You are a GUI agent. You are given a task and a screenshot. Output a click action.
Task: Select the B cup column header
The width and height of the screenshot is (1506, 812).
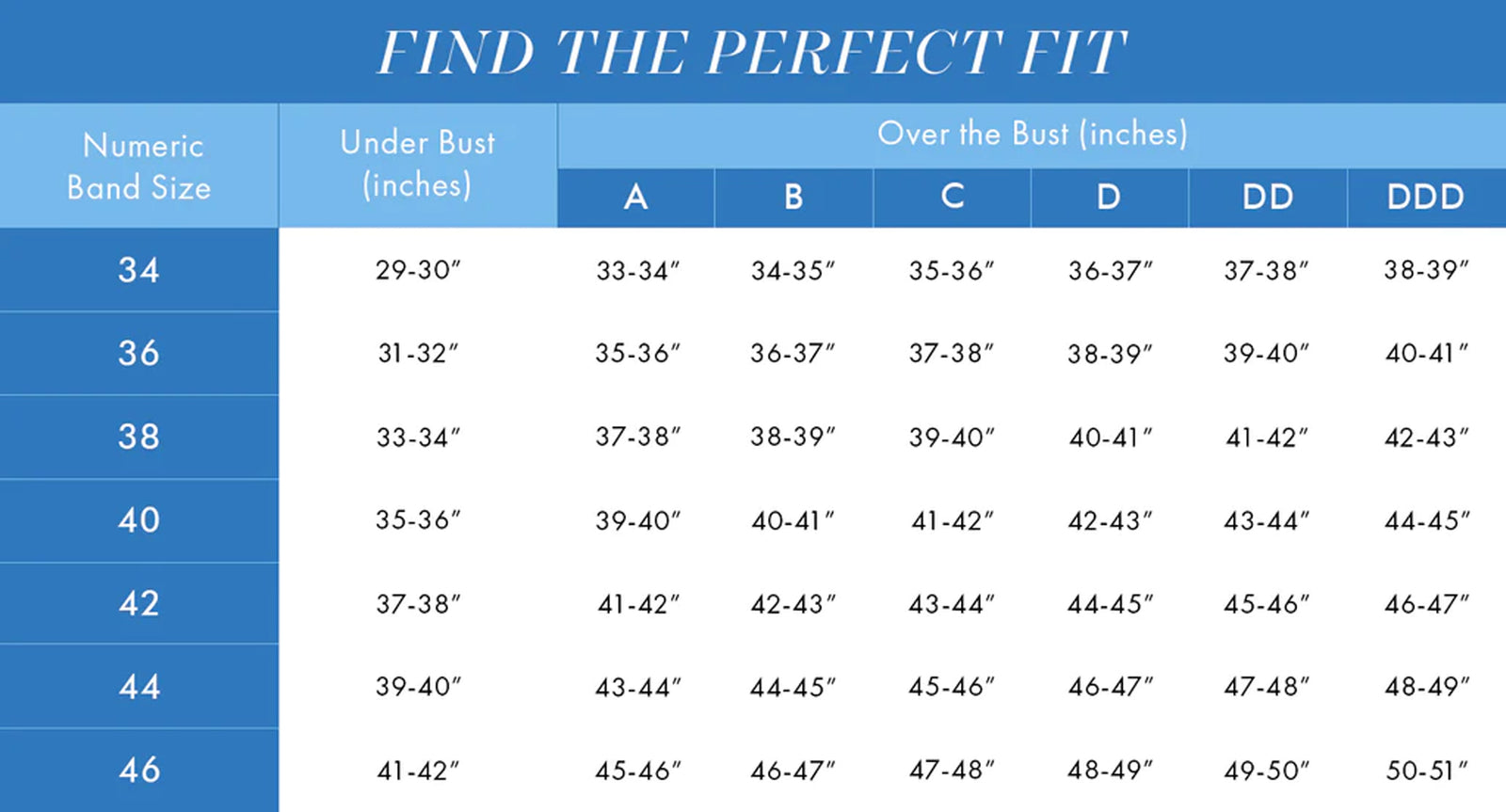point(793,197)
